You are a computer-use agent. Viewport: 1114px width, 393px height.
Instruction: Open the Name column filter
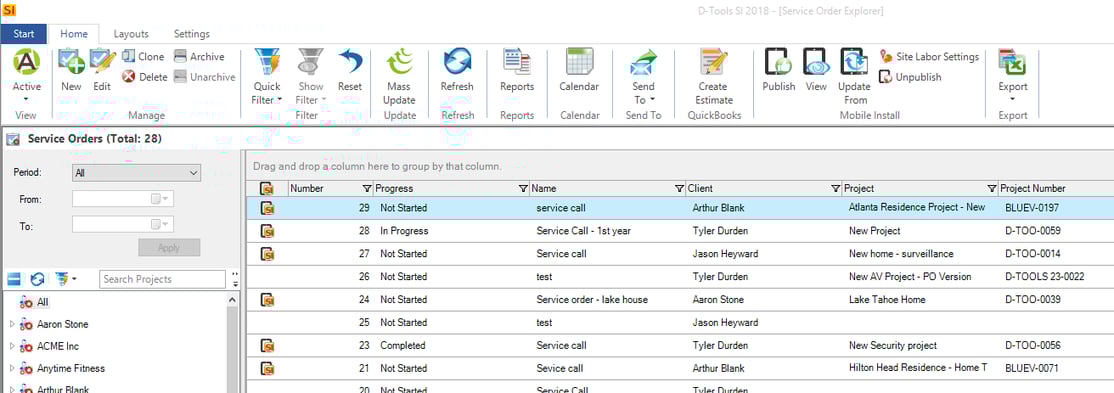[x=679, y=188]
